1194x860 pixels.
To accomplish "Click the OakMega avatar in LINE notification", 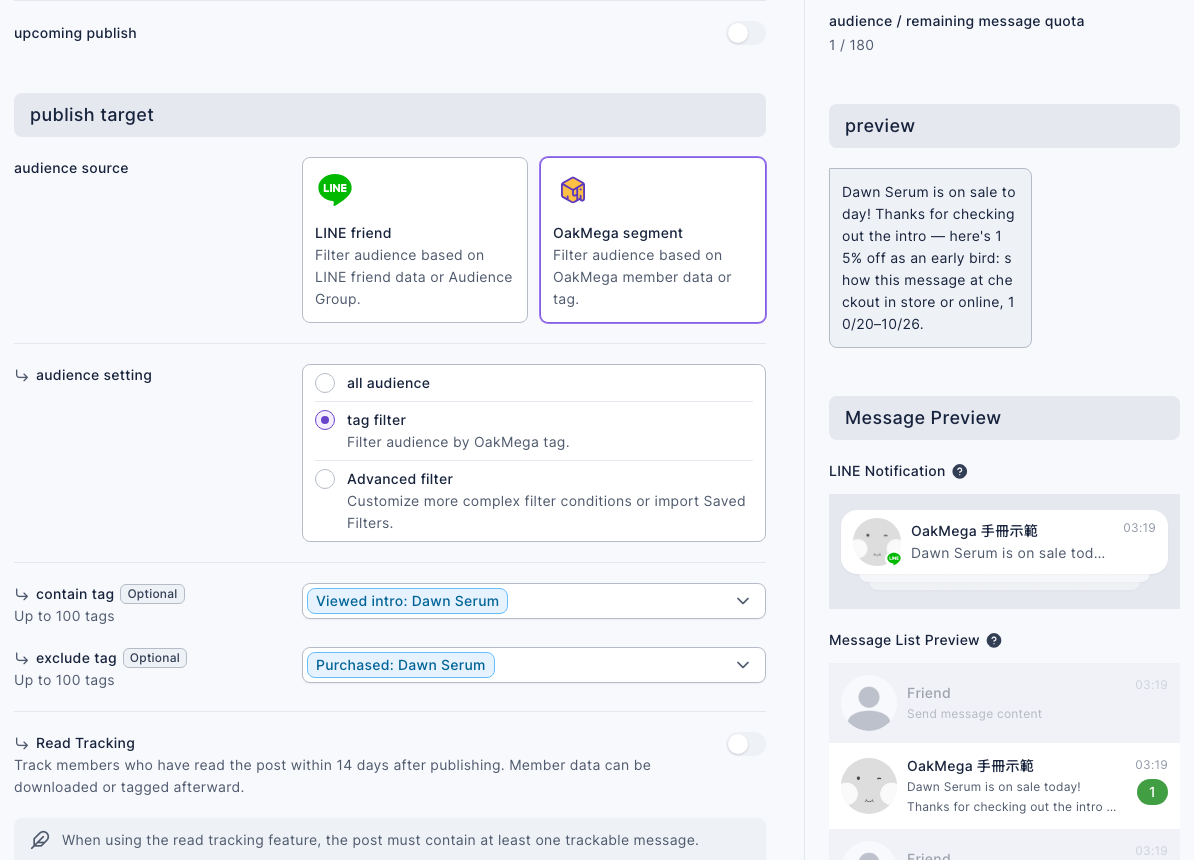I will 876,542.
